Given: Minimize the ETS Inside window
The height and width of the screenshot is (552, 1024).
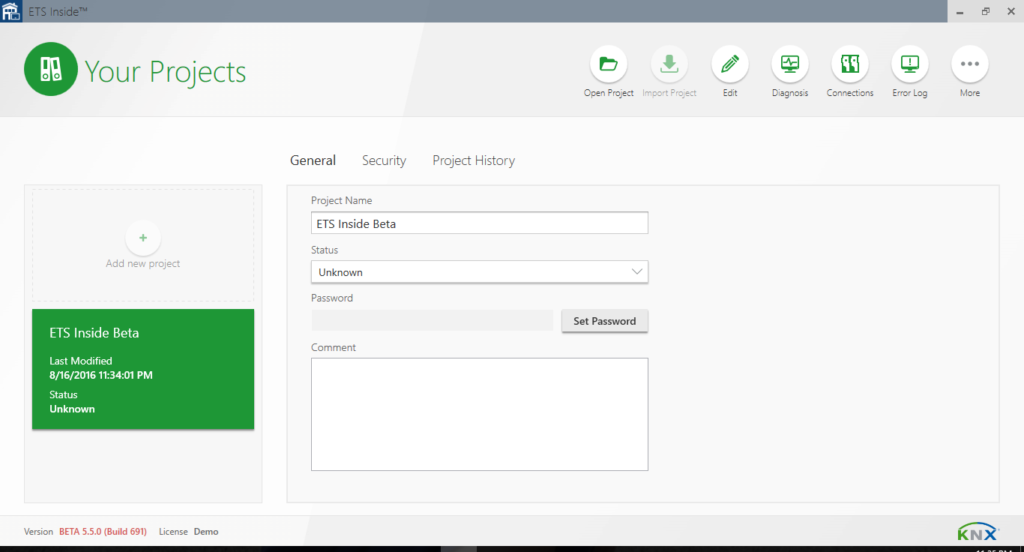Looking at the screenshot, I should click(960, 11).
